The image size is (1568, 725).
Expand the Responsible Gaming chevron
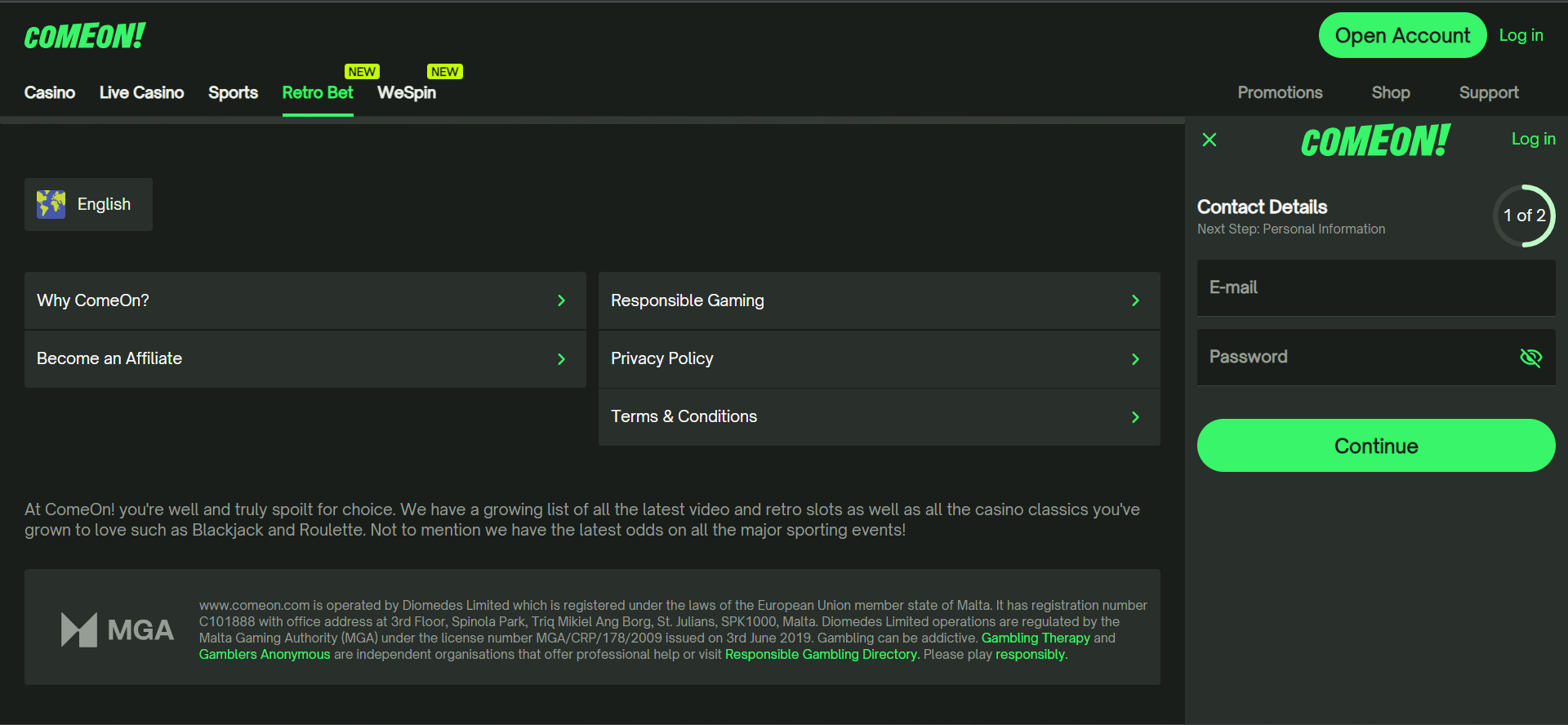pos(1135,300)
